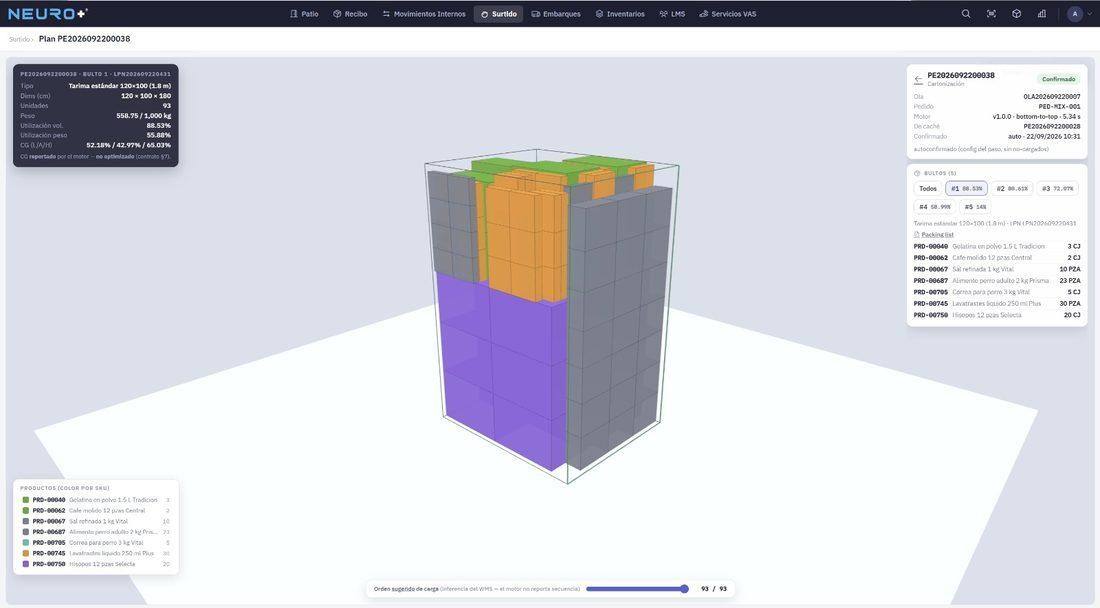This screenshot has width=1100, height=608.
Task: Click the gray PRD-00687 color swatch
Action: coord(26,532)
